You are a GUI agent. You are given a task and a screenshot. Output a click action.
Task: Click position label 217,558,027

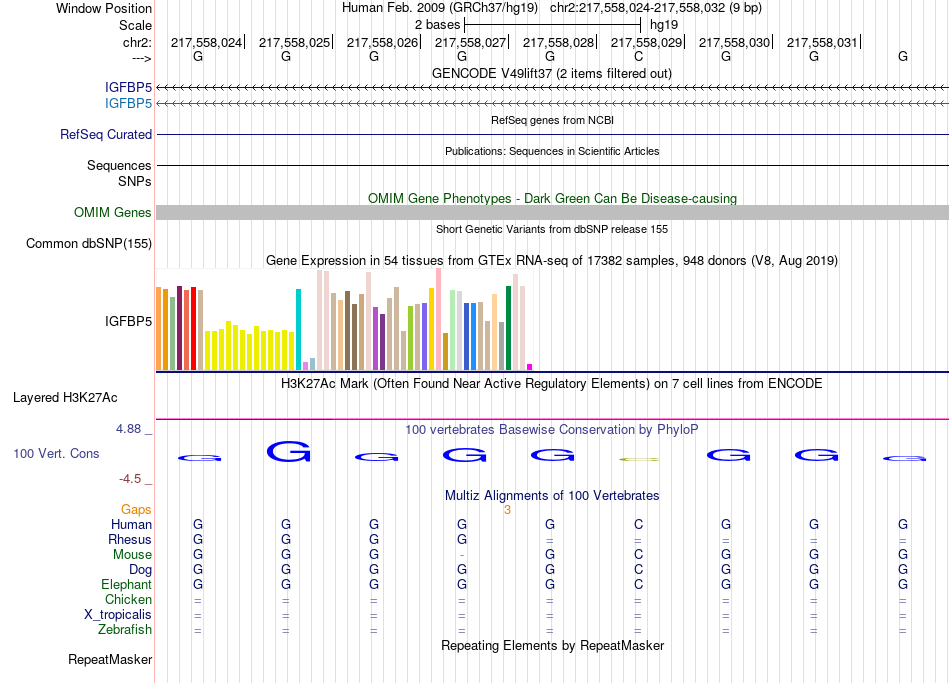(470, 42)
